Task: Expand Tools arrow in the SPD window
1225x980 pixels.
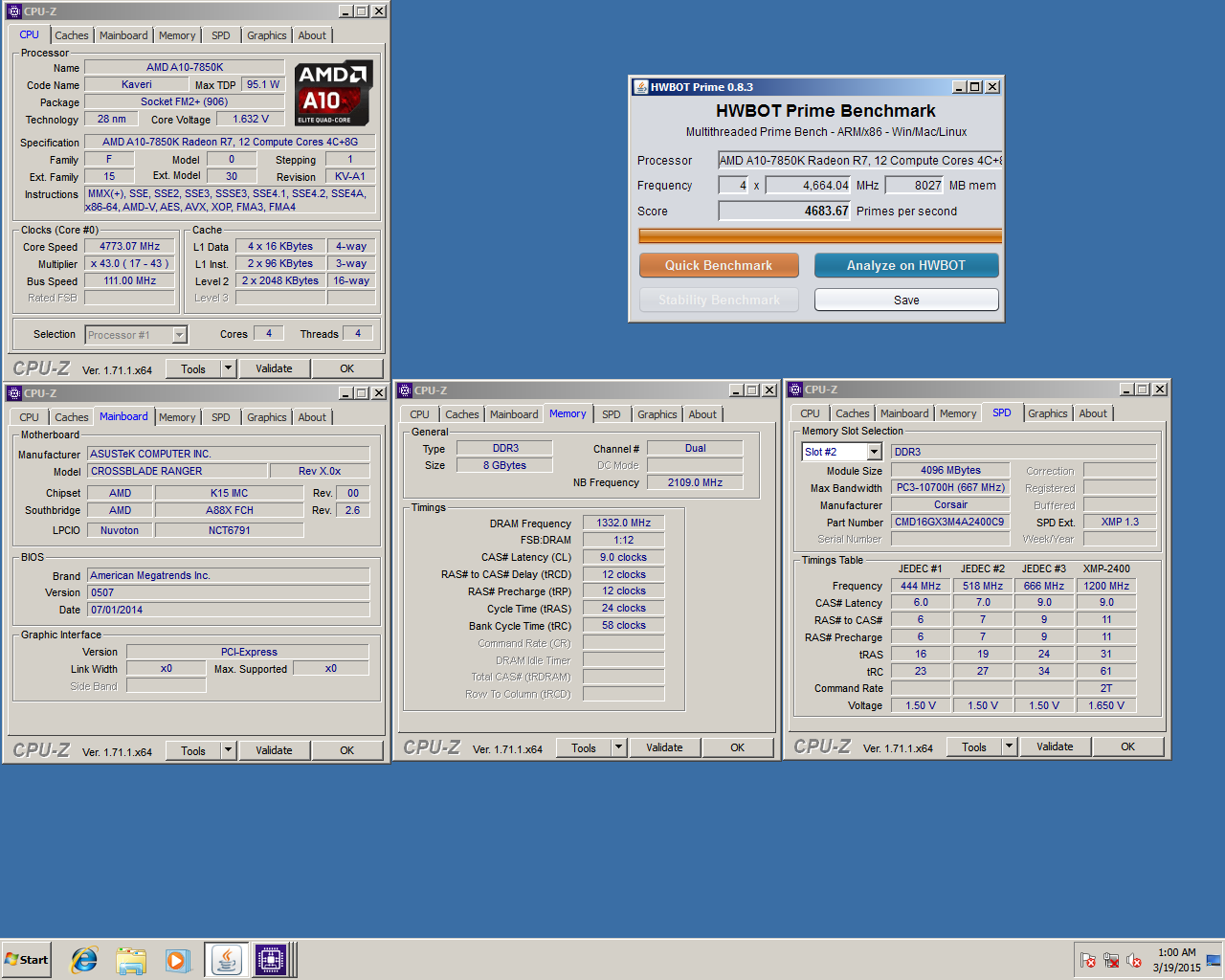Action: tap(1009, 746)
